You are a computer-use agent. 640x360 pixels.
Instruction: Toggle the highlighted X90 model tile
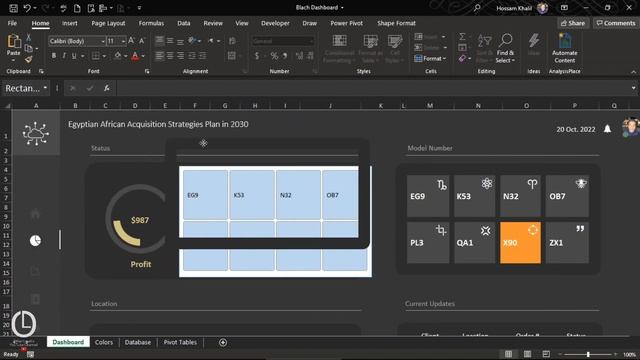(x=520, y=243)
